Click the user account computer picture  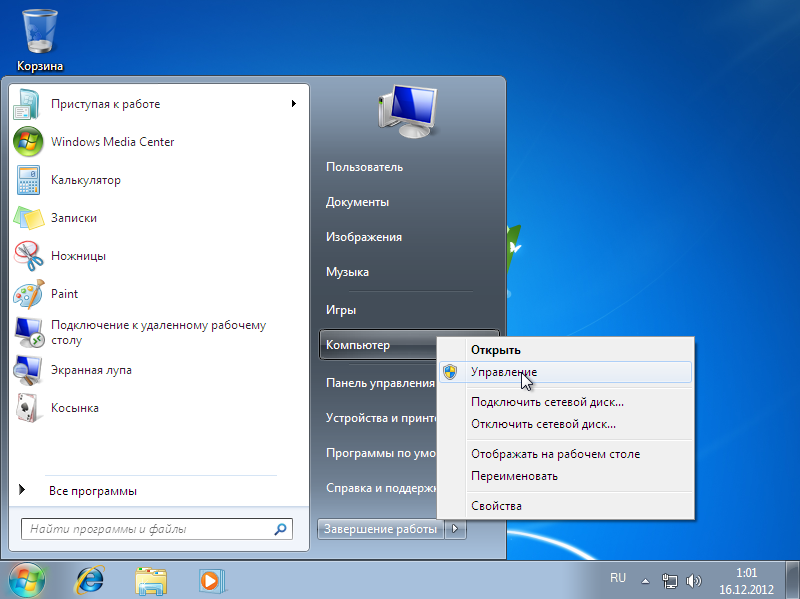tap(408, 111)
